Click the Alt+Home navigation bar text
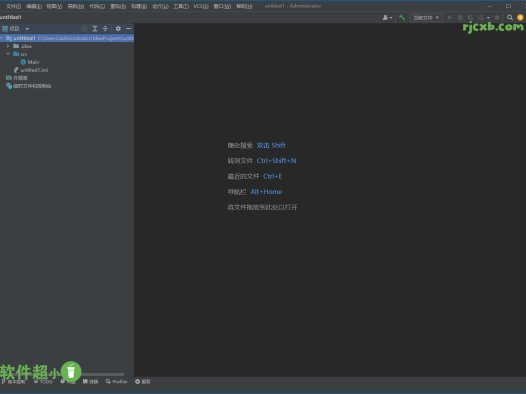Viewport: 526px width, 394px height. pyautogui.click(x=266, y=191)
